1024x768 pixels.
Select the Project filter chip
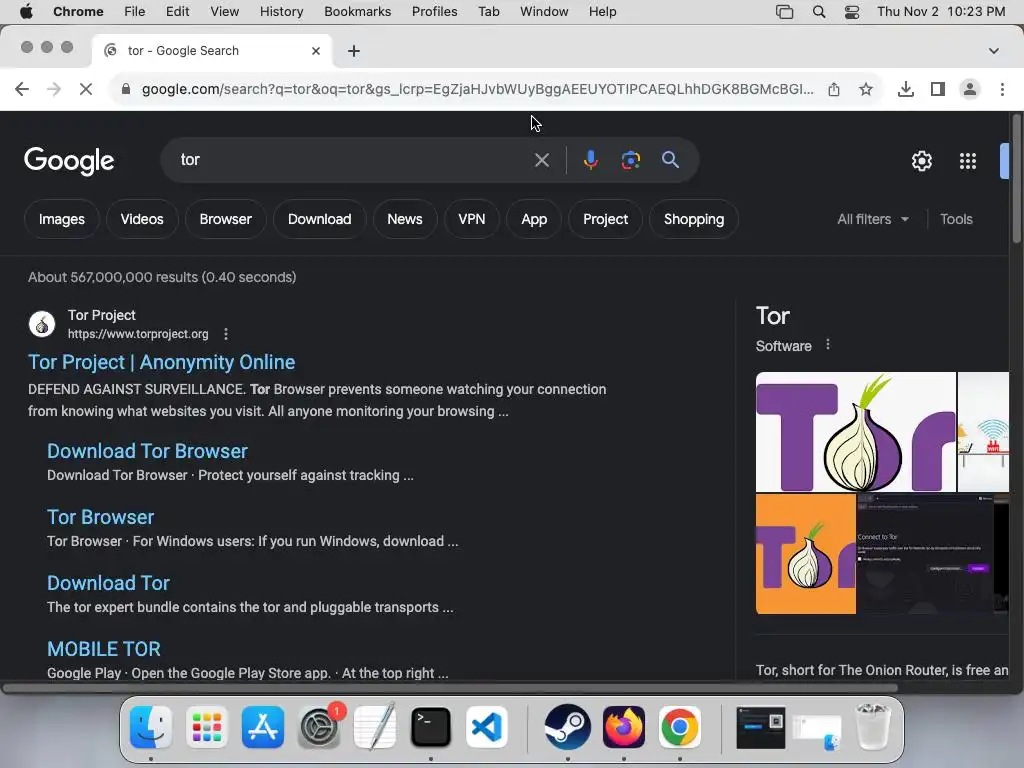click(605, 219)
